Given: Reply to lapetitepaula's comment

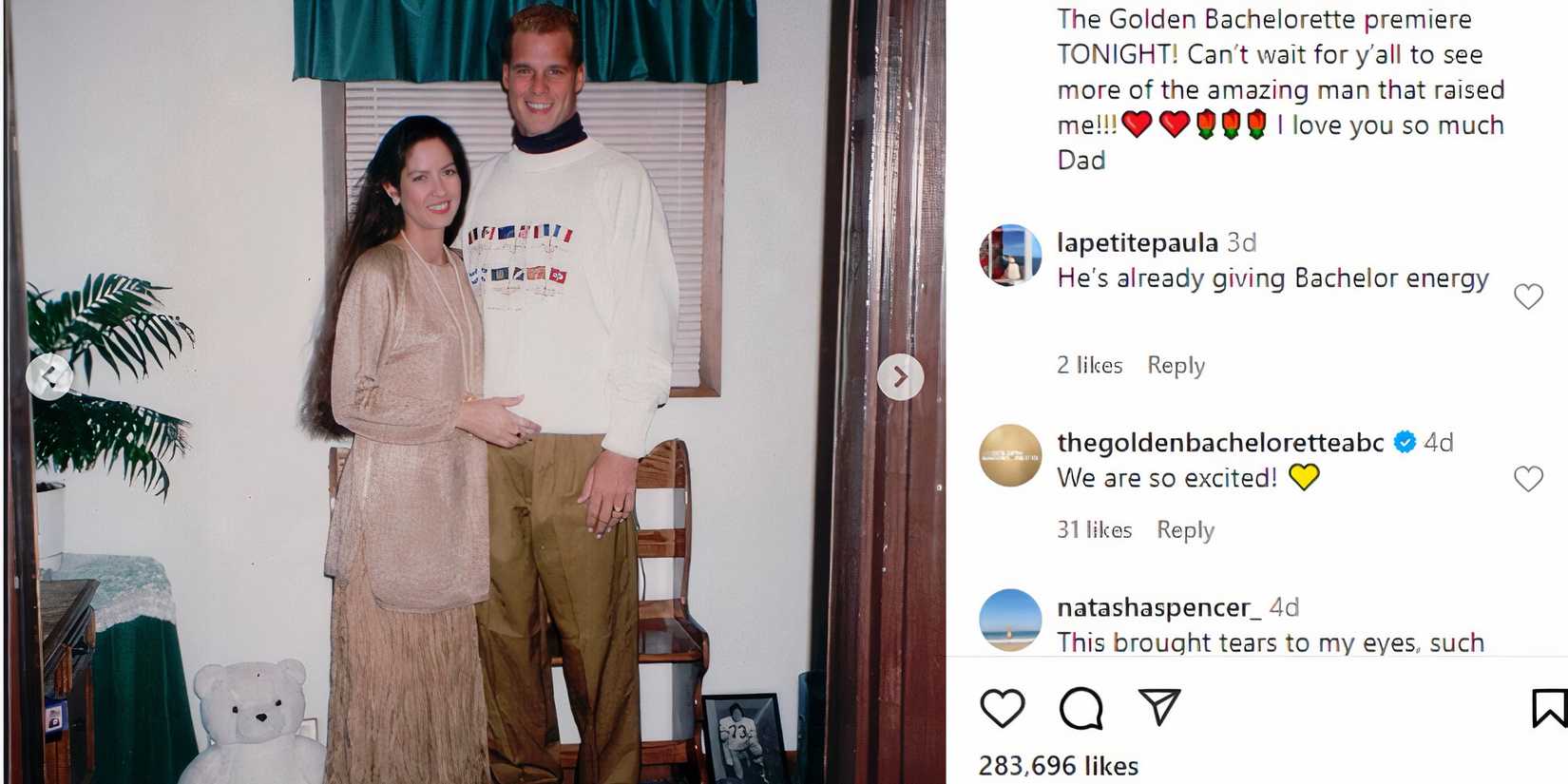Looking at the screenshot, I should pyautogui.click(x=1176, y=365).
